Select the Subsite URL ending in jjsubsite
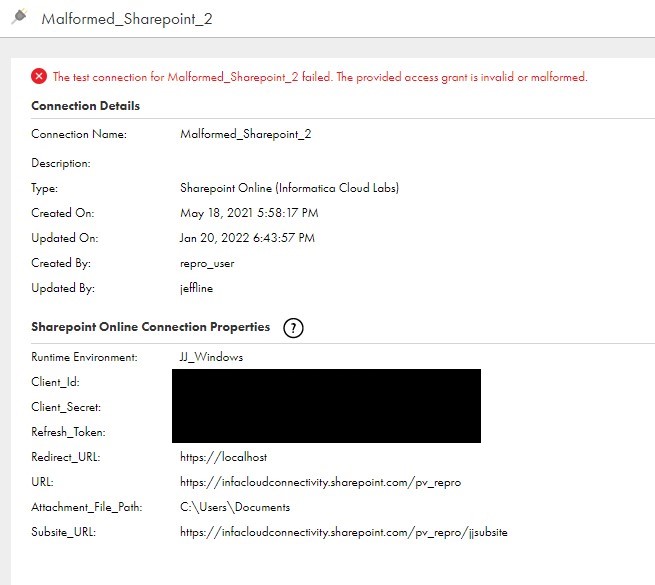The height and width of the screenshot is (585, 655). point(344,532)
